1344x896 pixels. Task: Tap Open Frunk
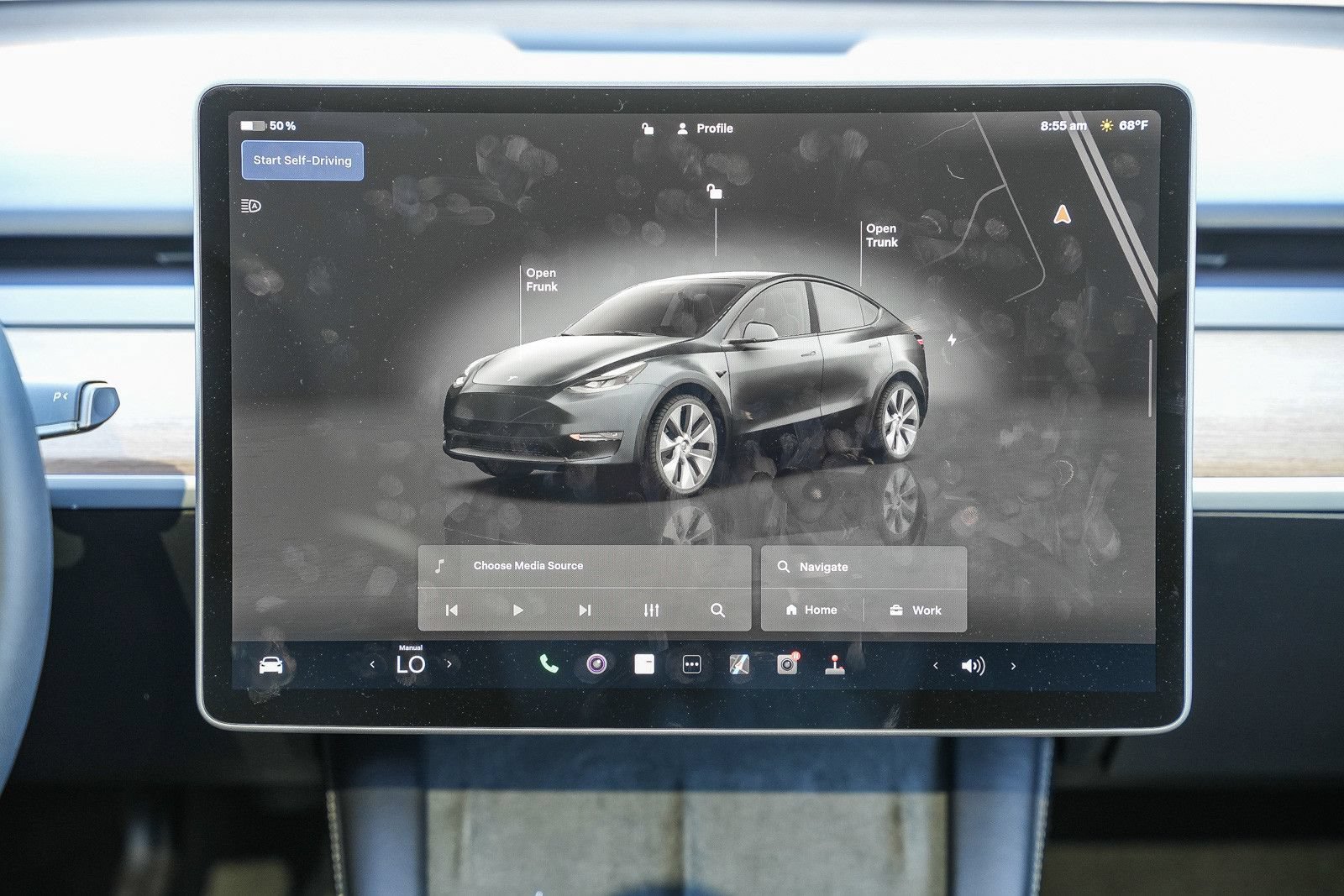[542, 280]
